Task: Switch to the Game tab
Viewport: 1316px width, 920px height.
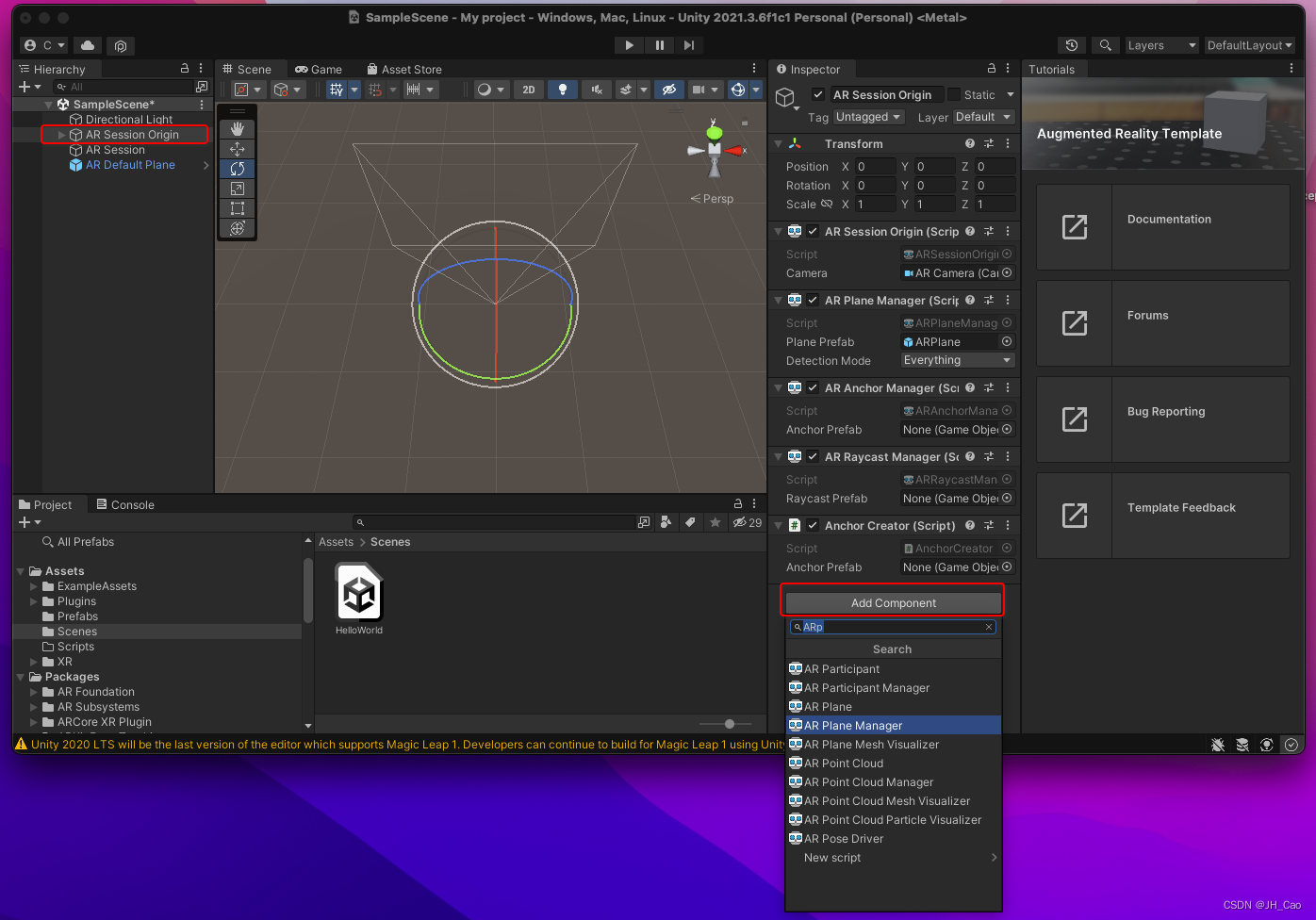Action: (319, 69)
